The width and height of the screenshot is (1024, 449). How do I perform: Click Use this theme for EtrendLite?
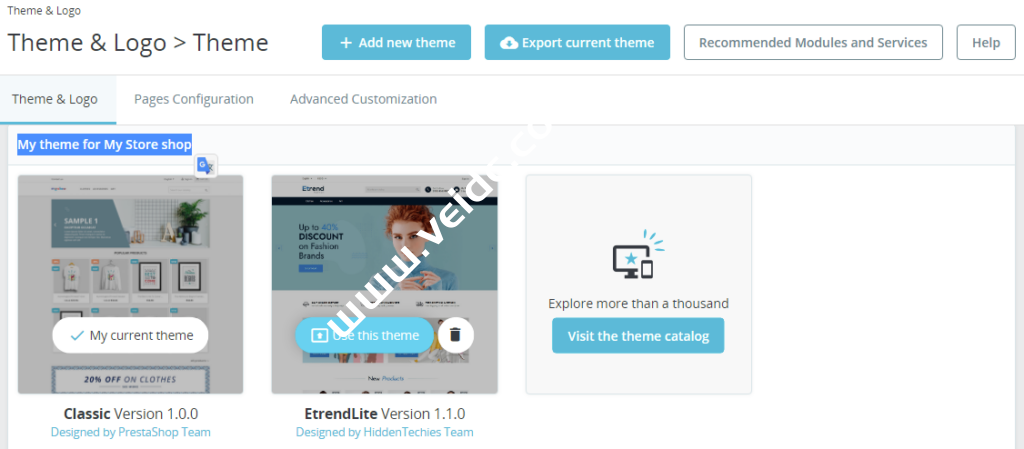click(364, 335)
